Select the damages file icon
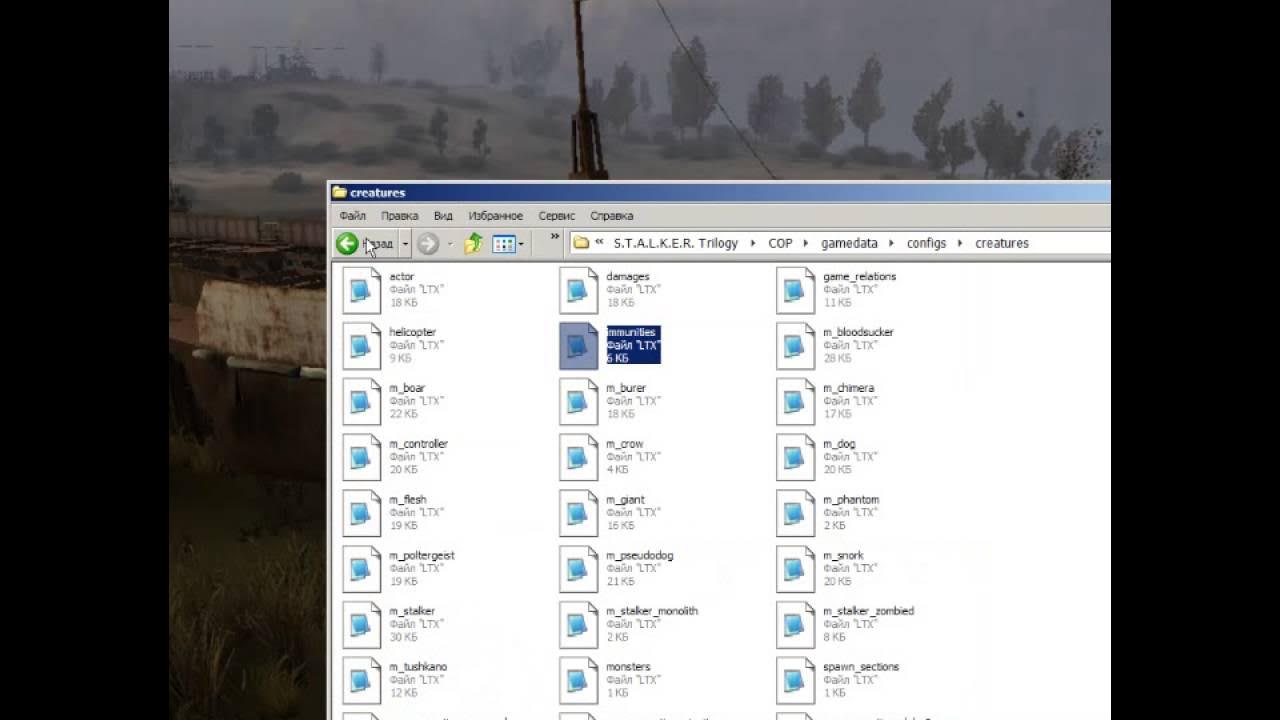 [578, 290]
